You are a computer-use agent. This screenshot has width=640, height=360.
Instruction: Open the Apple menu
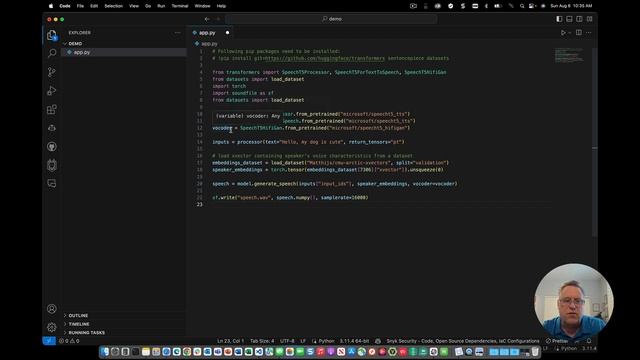51,6
